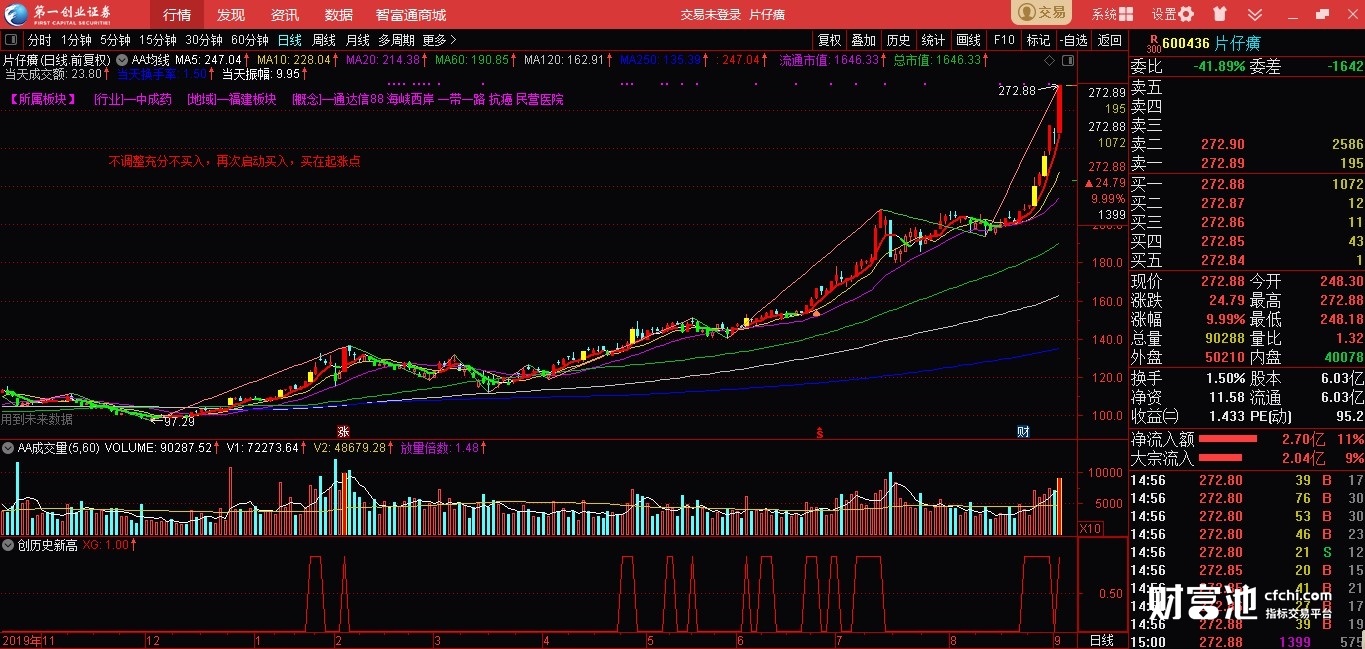Select the 60分钟 chart period
This screenshot has width=1365, height=649.
(x=249, y=40)
